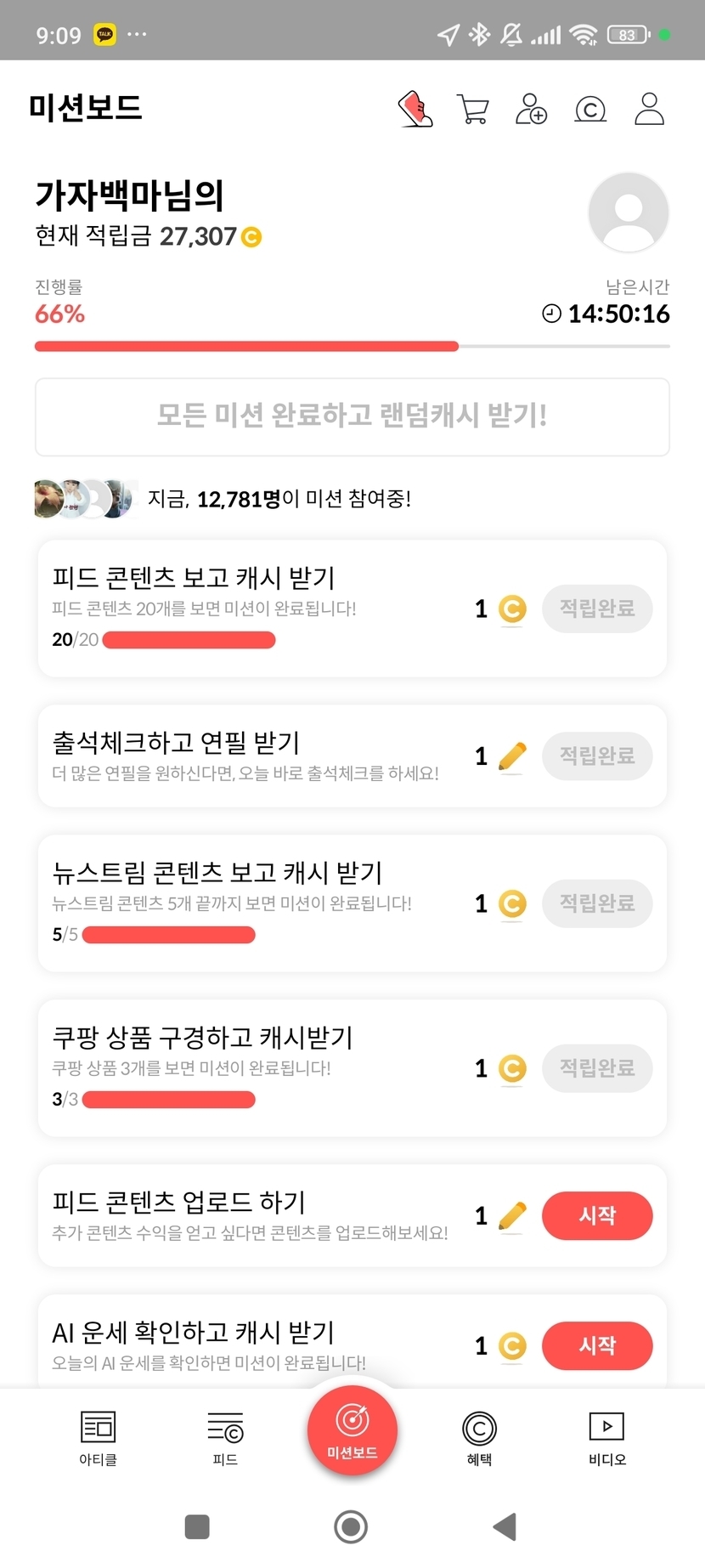Tap the pencil icon on attendance mission
This screenshot has height=1568, width=705.
(x=512, y=756)
